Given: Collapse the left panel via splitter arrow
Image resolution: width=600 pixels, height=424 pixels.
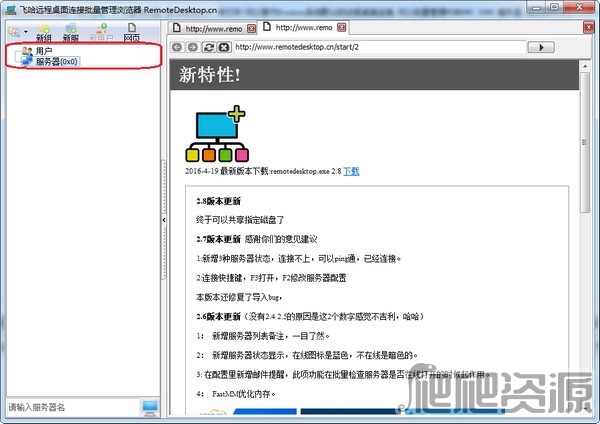Looking at the screenshot, I should tap(164, 220).
